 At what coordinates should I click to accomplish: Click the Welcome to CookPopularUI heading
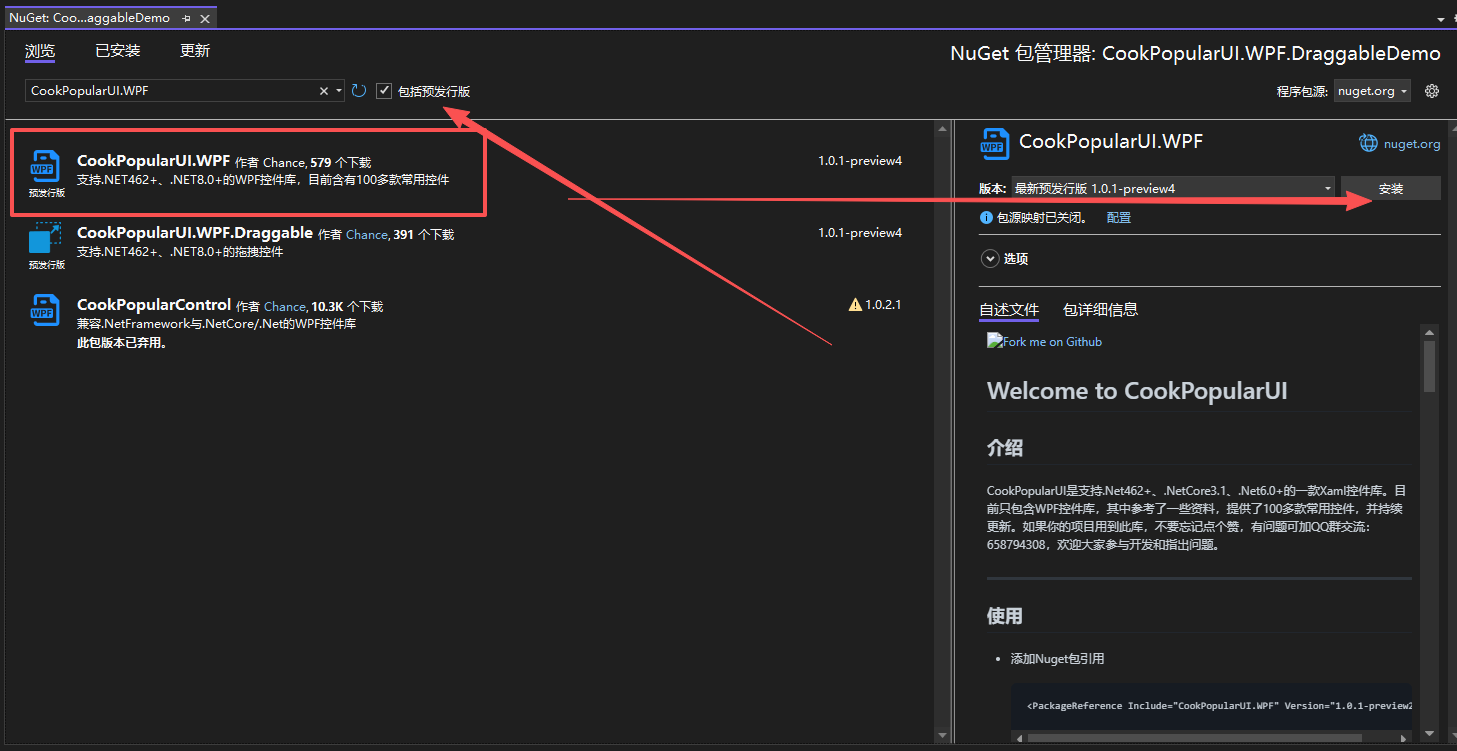(x=1137, y=391)
